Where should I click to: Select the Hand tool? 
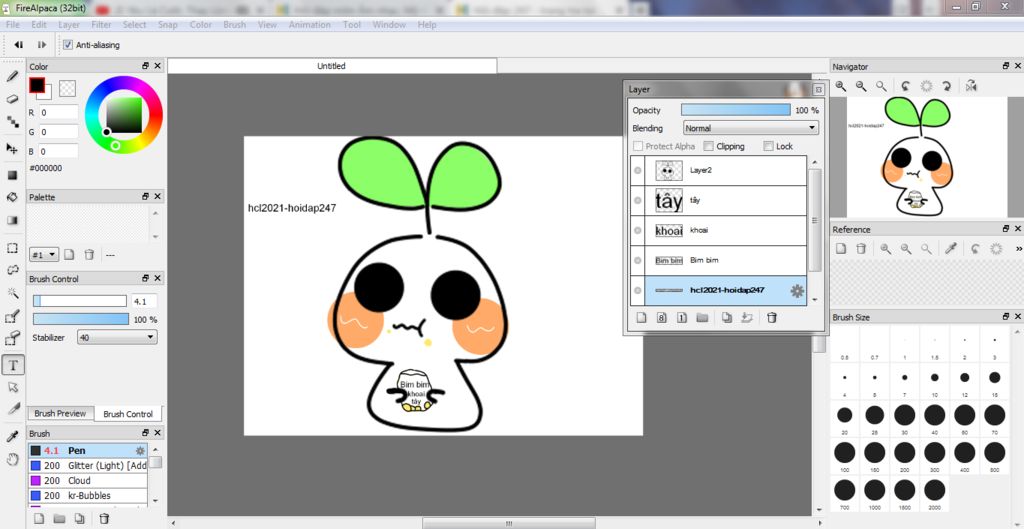click(12, 459)
